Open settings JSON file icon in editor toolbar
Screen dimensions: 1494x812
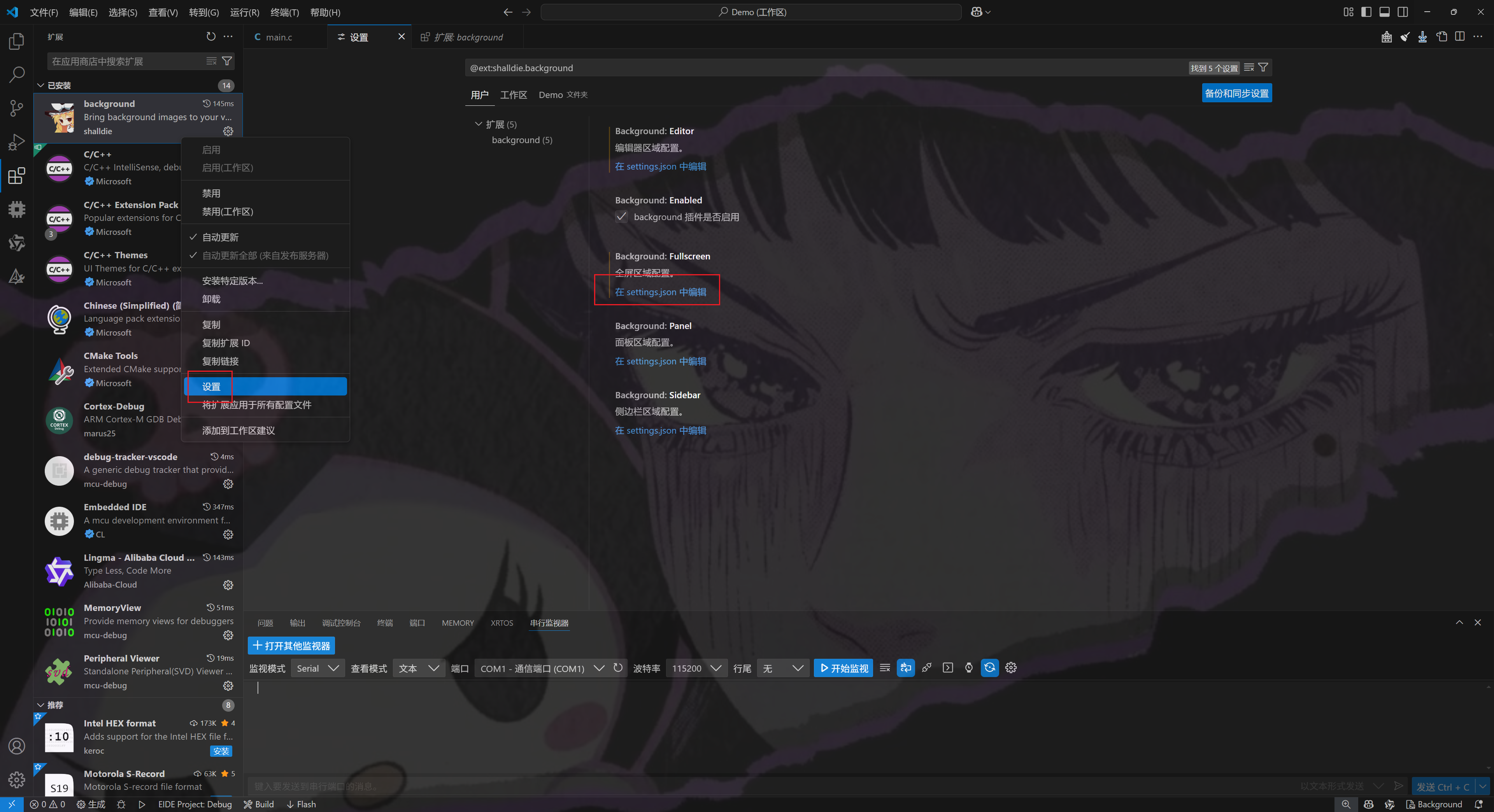(x=1441, y=37)
